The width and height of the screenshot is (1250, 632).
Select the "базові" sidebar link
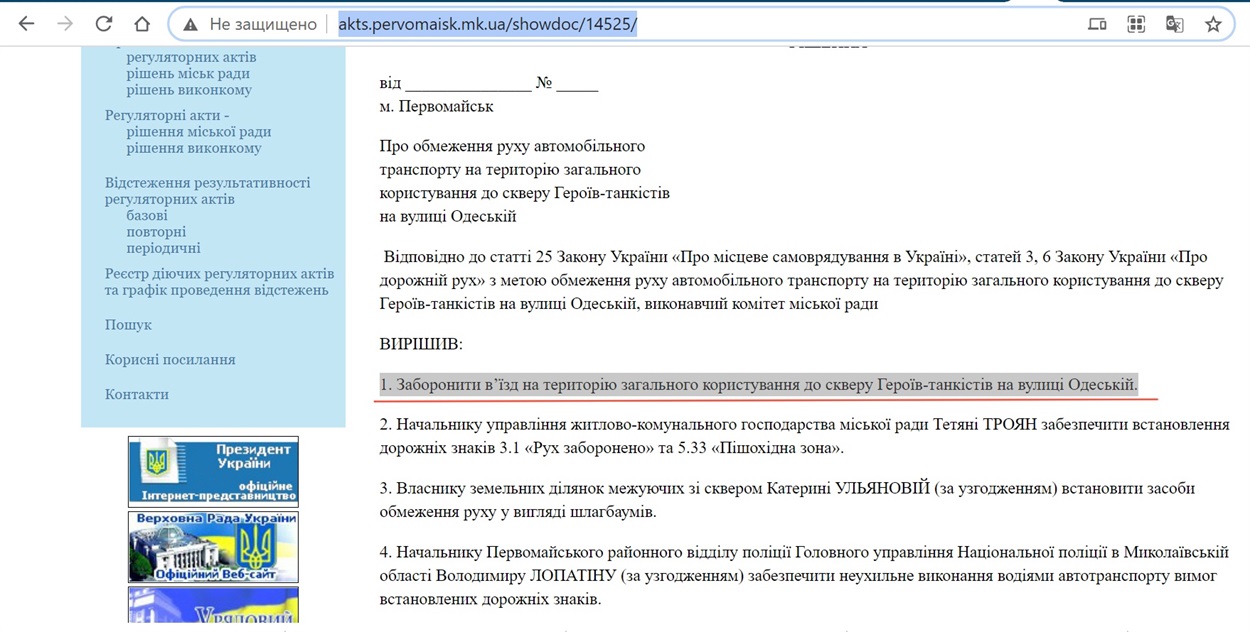pos(147,215)
